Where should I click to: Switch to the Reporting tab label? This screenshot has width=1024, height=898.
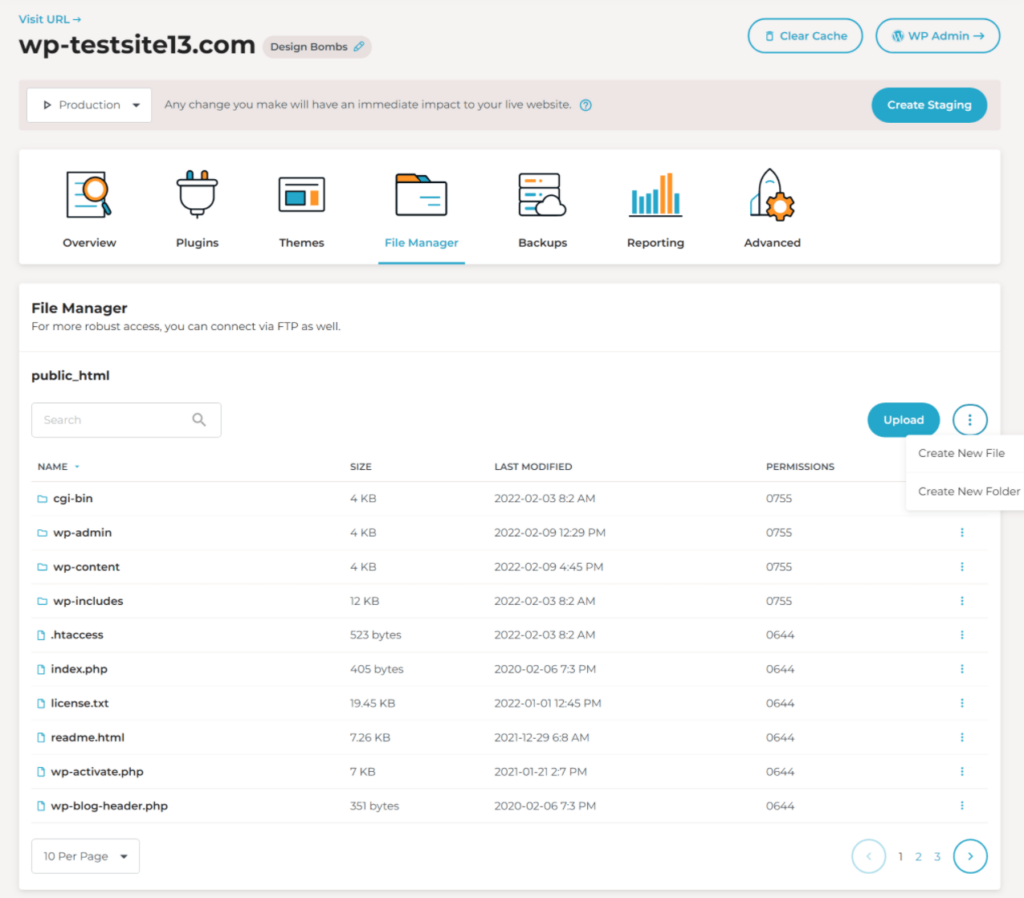pos(656,243)
